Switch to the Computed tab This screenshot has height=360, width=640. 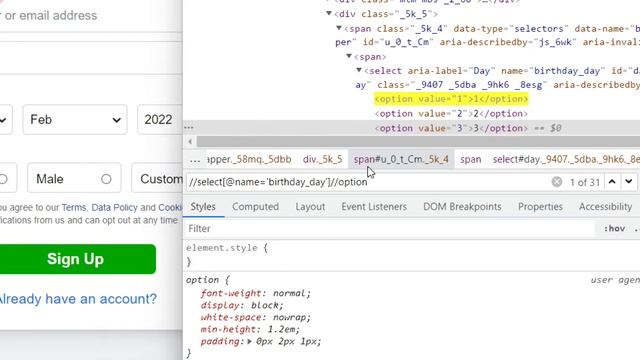(256, 207)
